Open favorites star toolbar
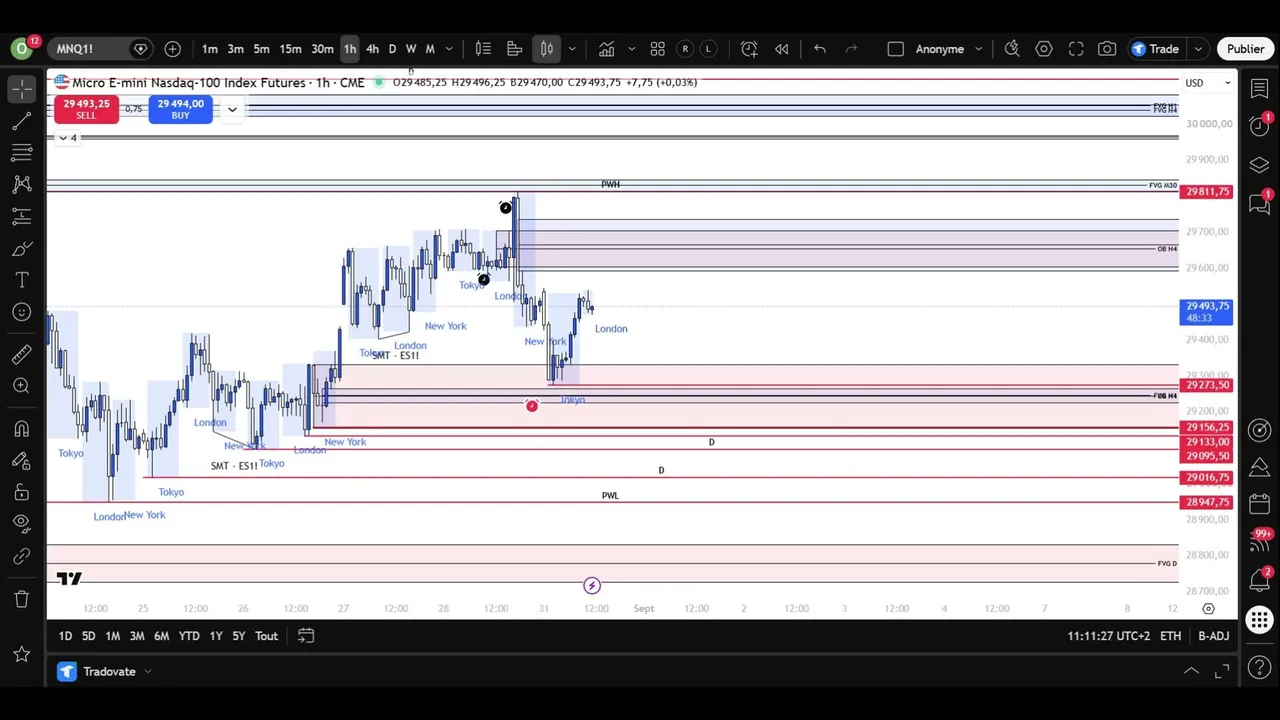 pos(22,654)
